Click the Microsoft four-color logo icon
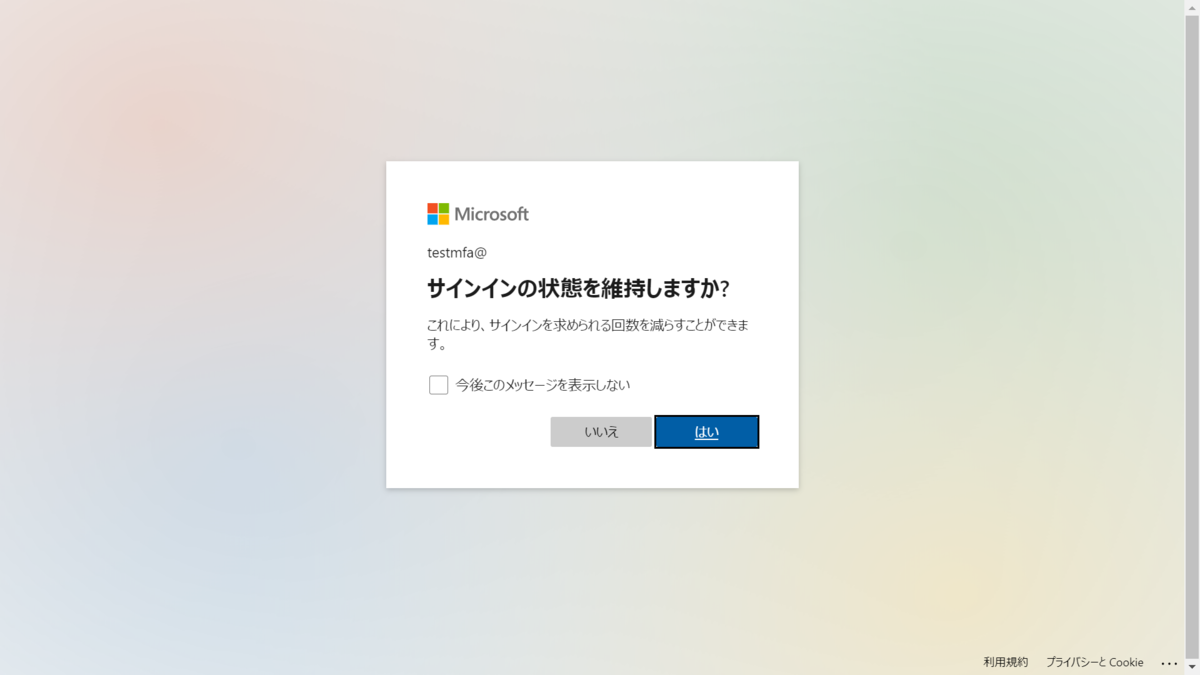Viewport: 1200px width, 675px height. point(438,214)
